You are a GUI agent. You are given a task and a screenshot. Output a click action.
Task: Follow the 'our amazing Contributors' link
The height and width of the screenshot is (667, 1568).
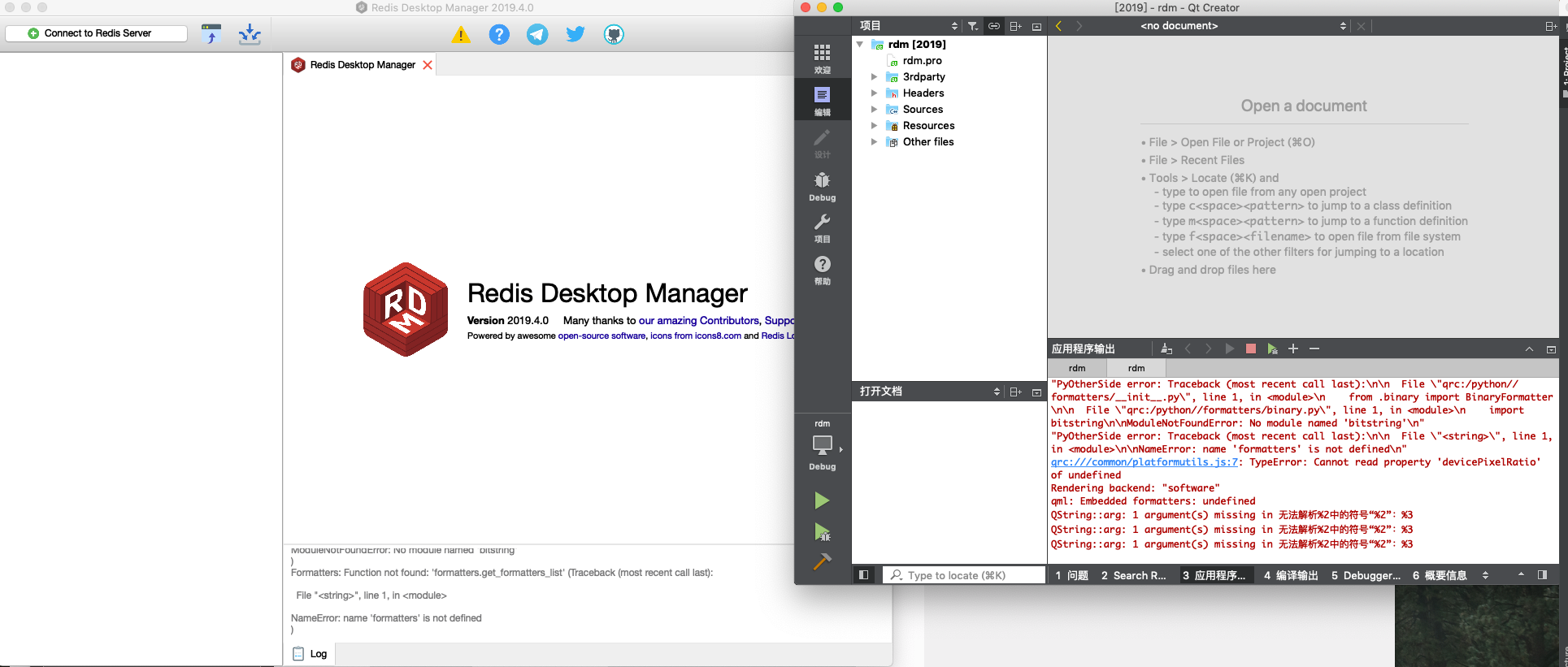coord(698,321)
